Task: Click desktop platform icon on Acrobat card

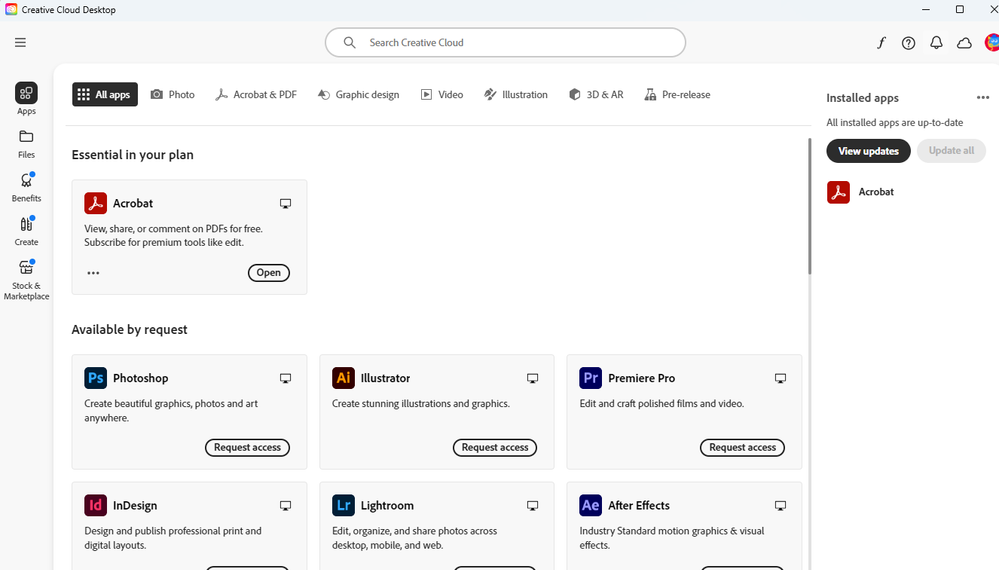Action: click(x=285, y=204)
